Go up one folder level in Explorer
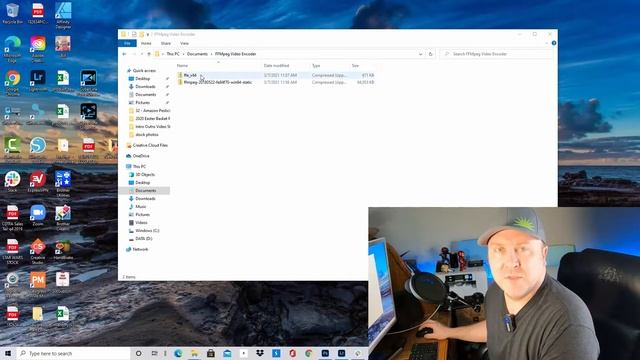Viewport: 640px width, 360px height. 149,54
